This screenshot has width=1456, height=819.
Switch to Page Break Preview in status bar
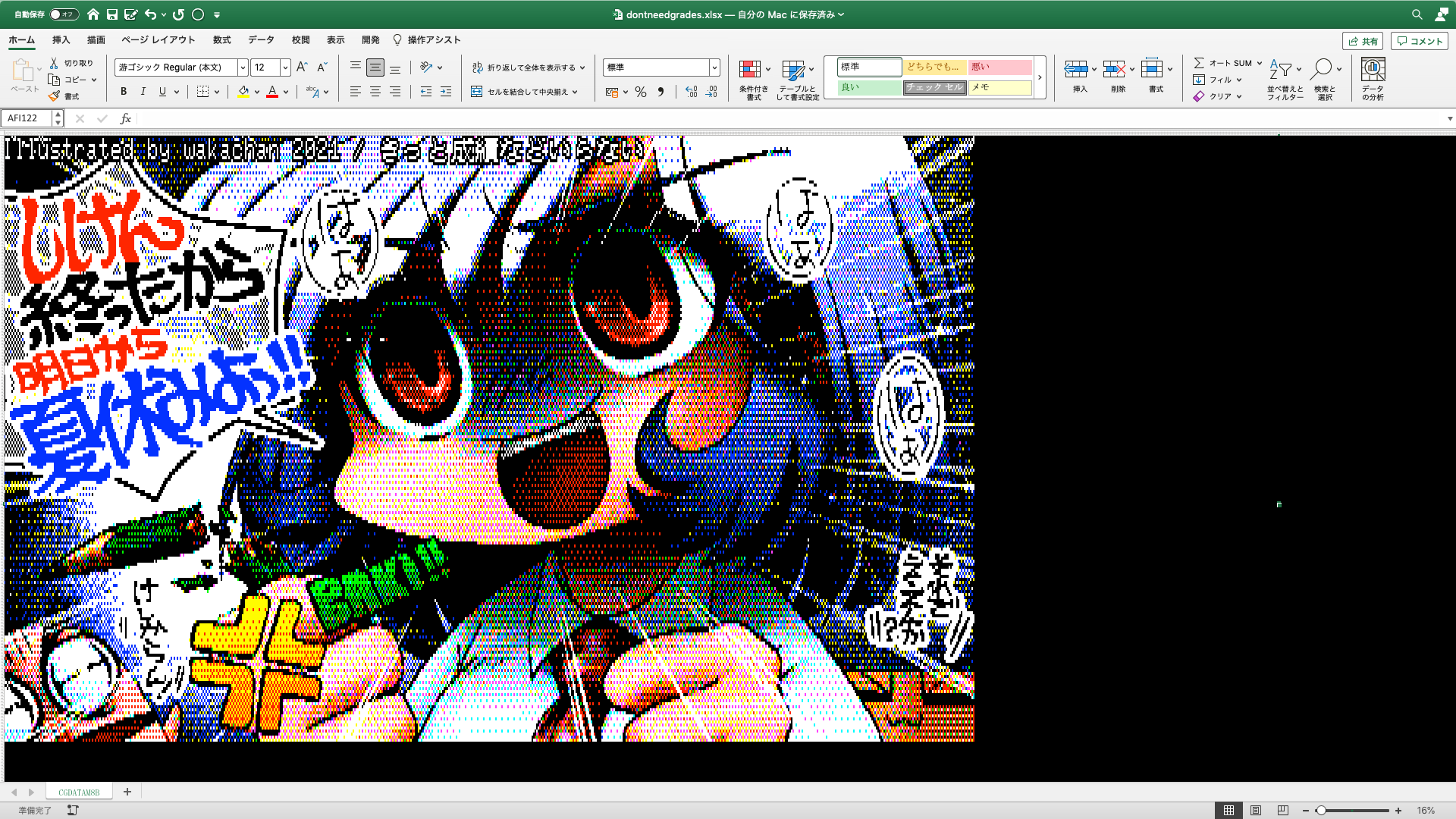pos(1283,811)
